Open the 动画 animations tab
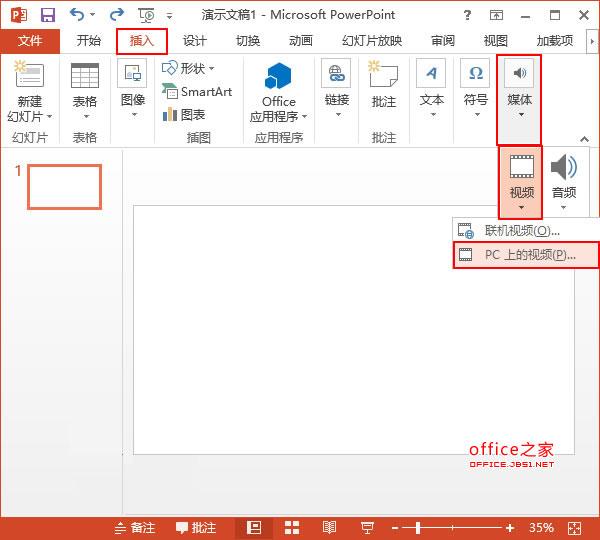 click(301, 41)
